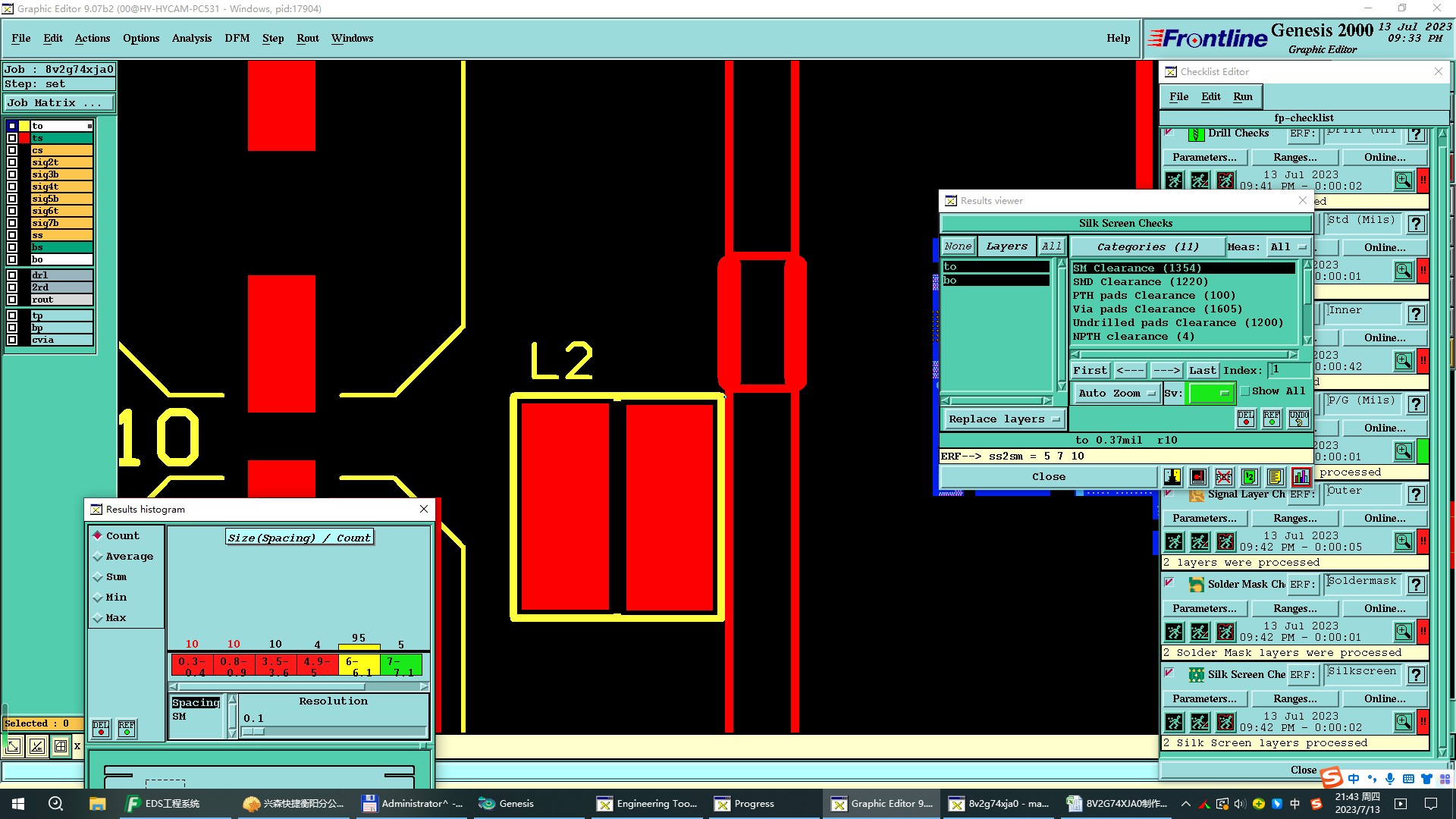Screen dimensions: 1456x819
Task: Click the DEL icon in Results histogram
Action: (100, 729)
